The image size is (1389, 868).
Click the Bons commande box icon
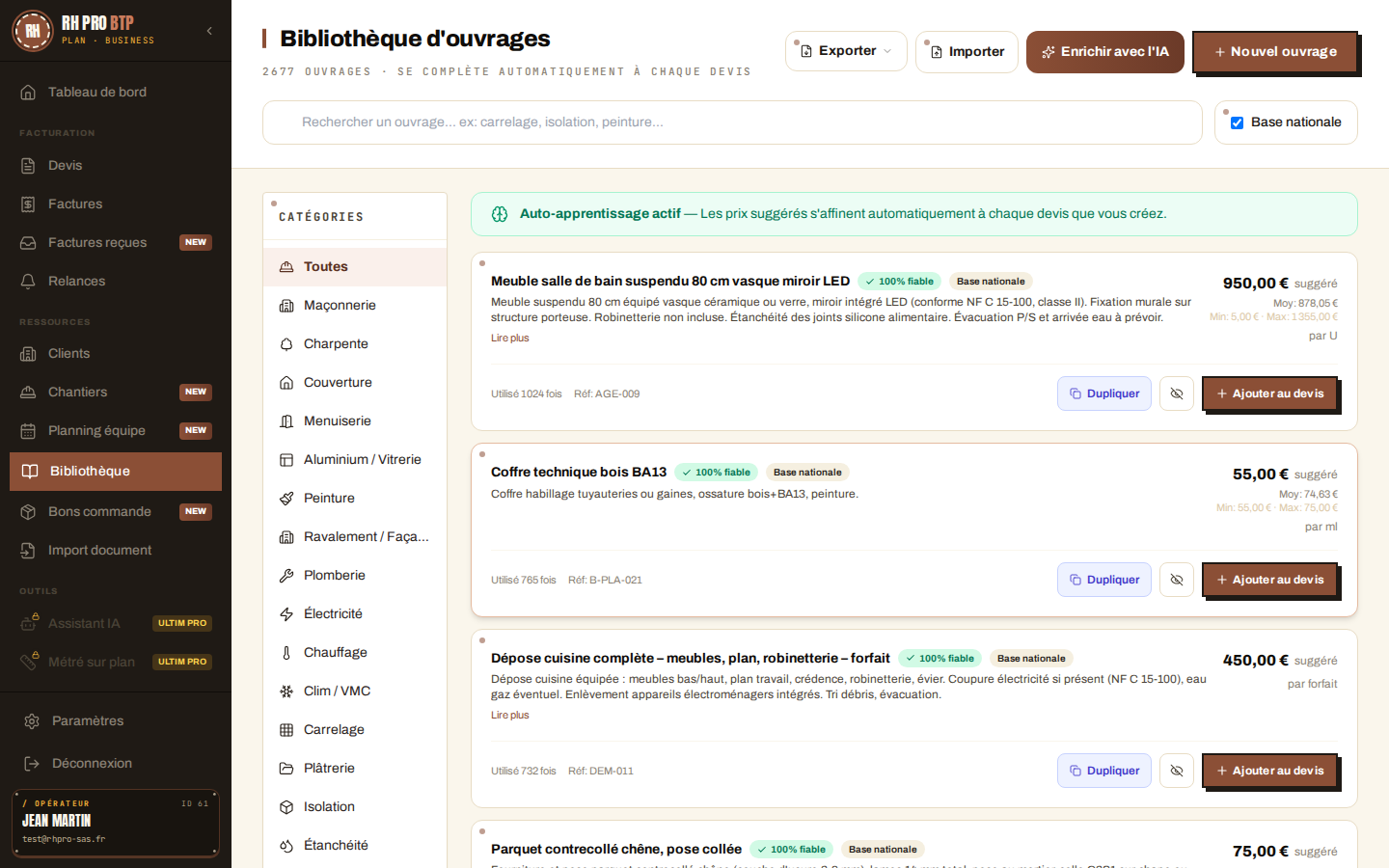pyautogui.click(x=29, y=511)
